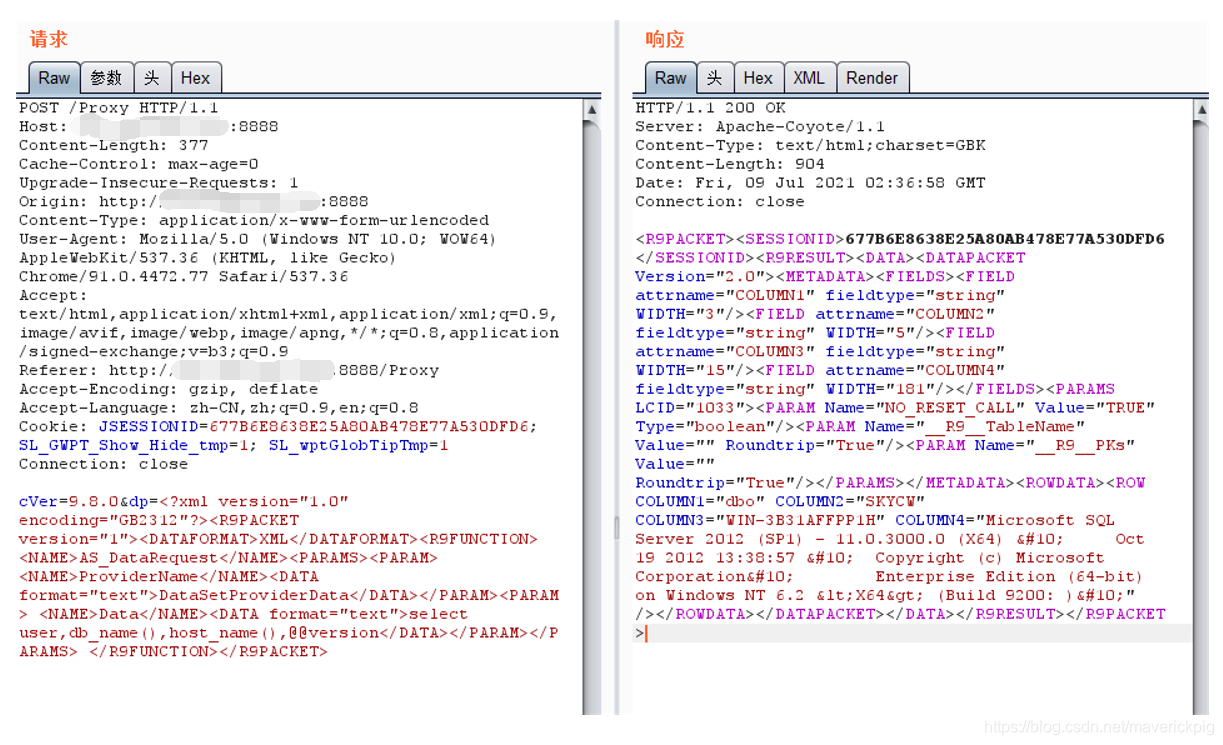This screenshot has height=745, width=1223.
Task: Click the response pane scroll up arrow
Action: (1200, 109)
